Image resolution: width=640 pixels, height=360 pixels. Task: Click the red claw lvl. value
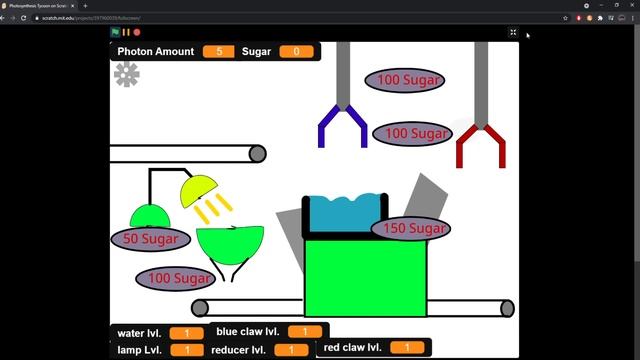[407, 348]
